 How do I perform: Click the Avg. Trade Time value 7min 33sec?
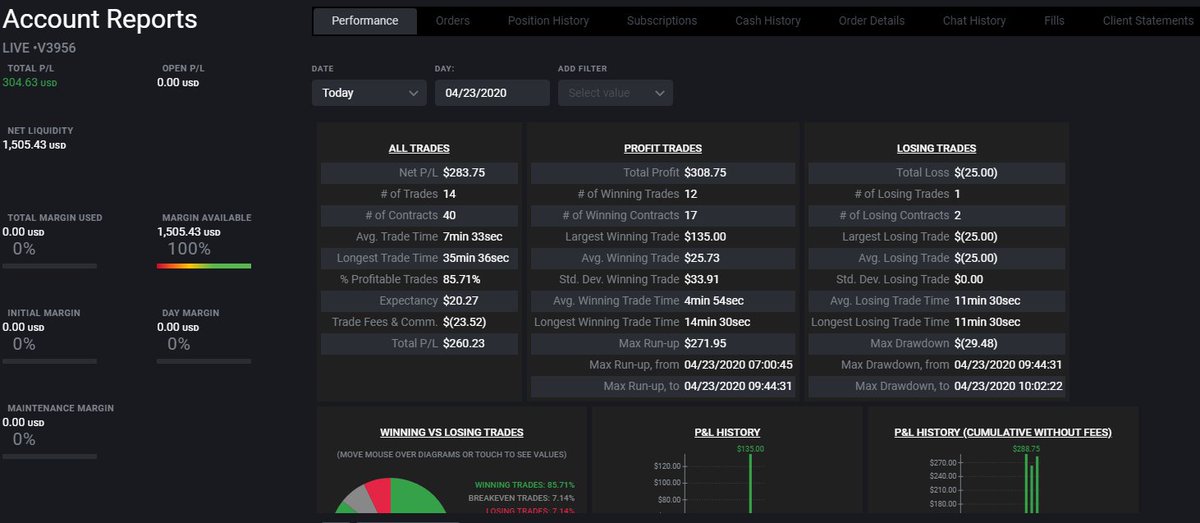click(x=474, y=237)
